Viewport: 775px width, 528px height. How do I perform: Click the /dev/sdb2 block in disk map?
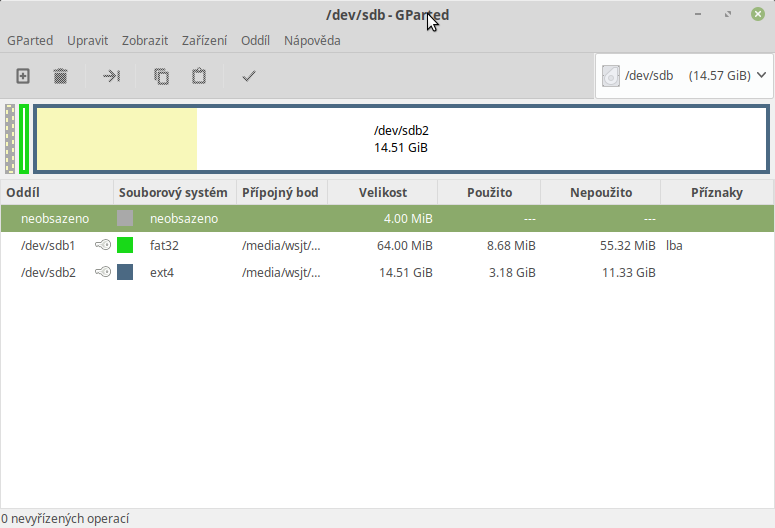pos(401,139)
